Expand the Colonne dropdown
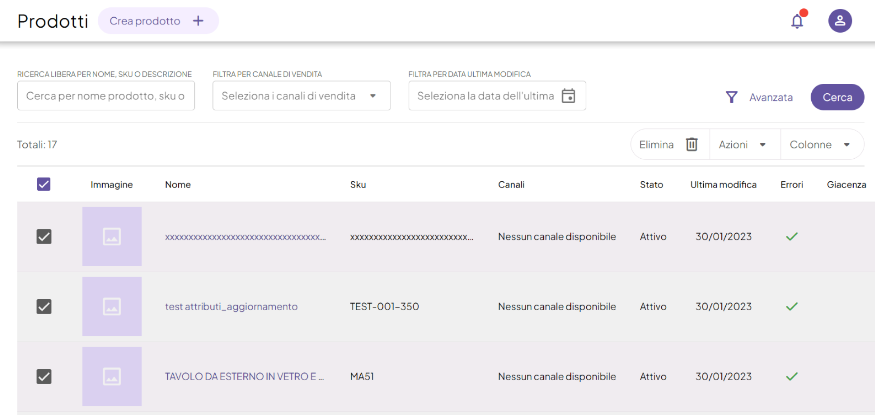Viewport: 875px width, 415px height. (x=821, y=144)
